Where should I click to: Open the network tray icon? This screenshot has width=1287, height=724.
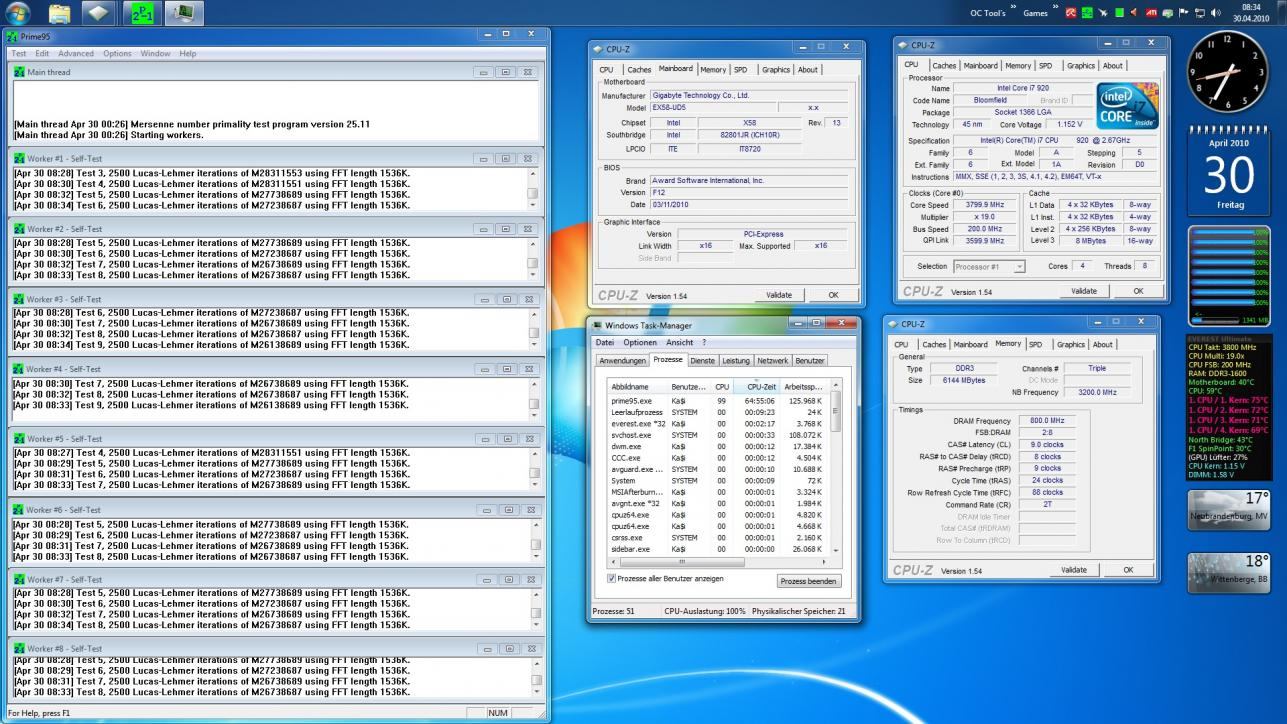1199,13
